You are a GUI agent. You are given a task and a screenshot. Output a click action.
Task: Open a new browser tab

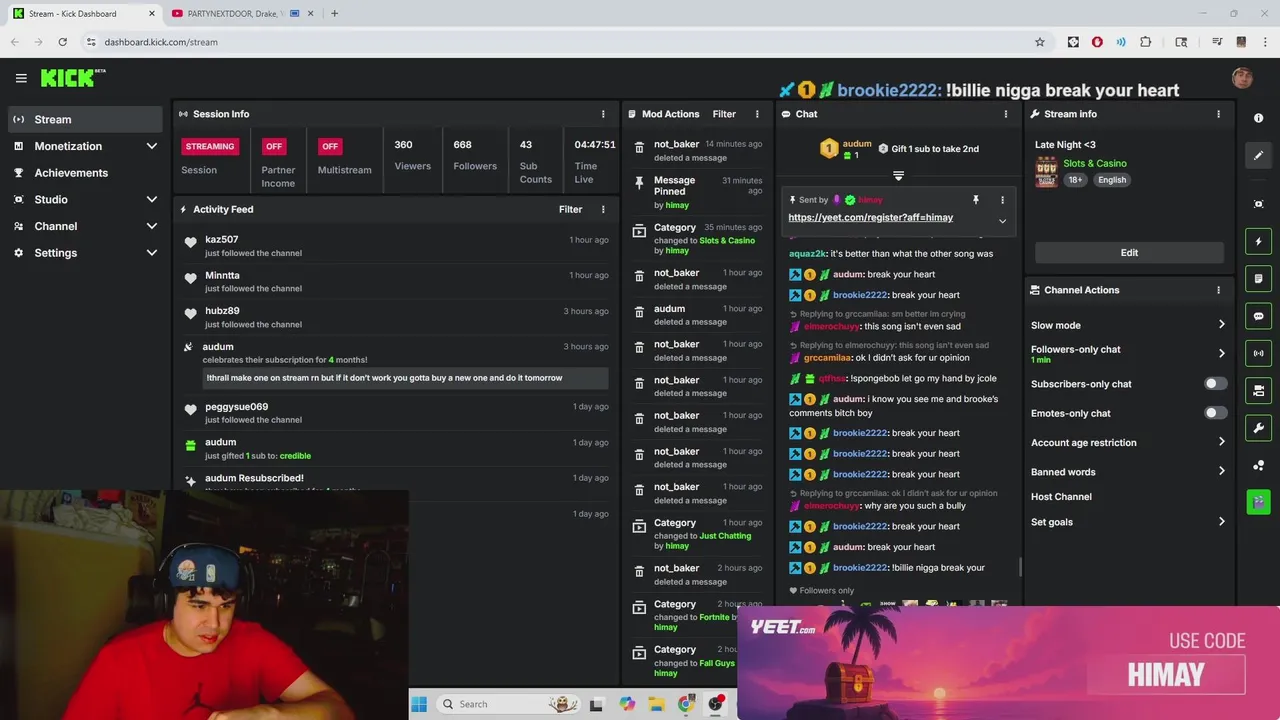(334, 13)
